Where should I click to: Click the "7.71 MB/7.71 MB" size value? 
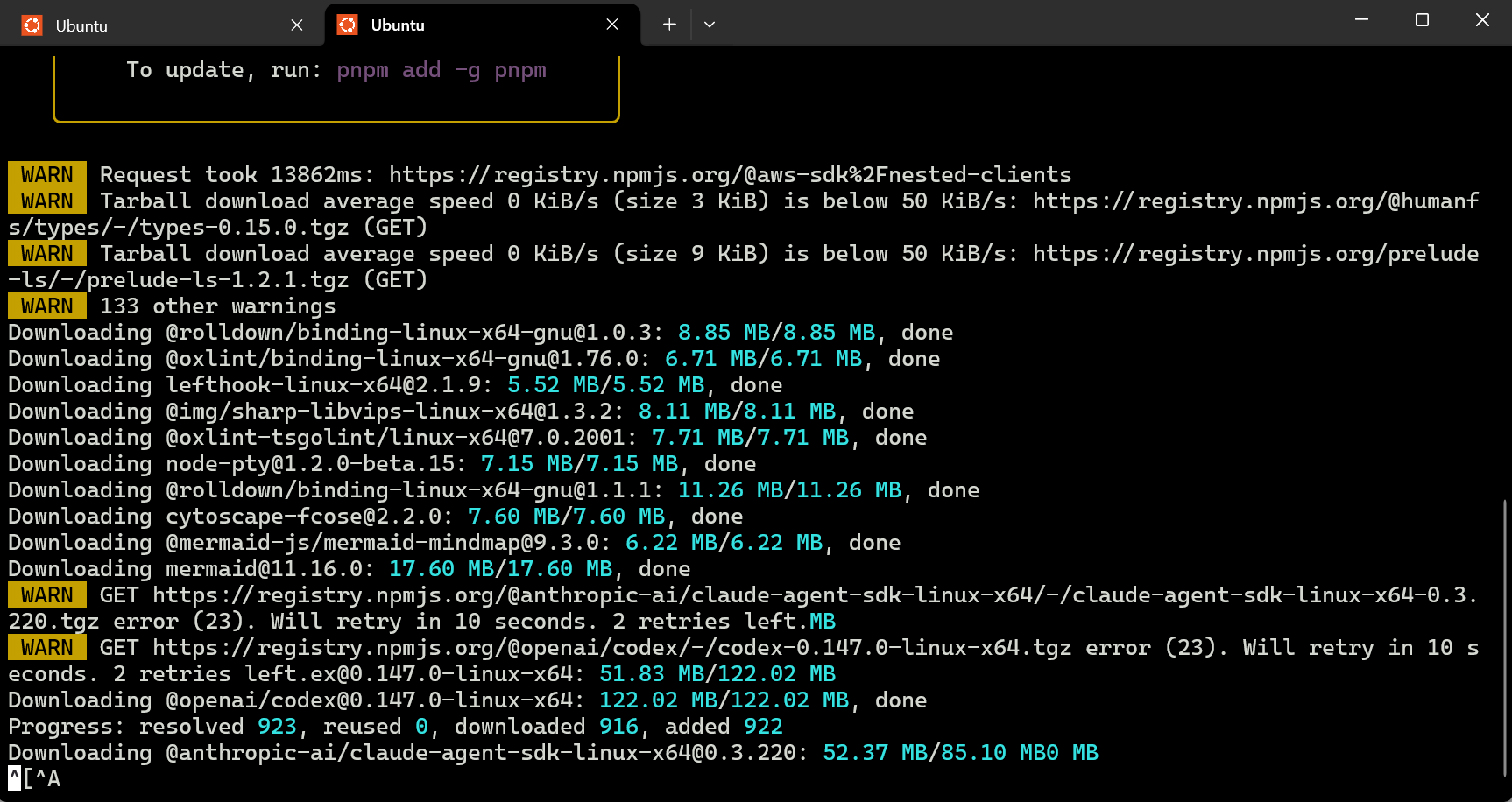pos(751,438)
